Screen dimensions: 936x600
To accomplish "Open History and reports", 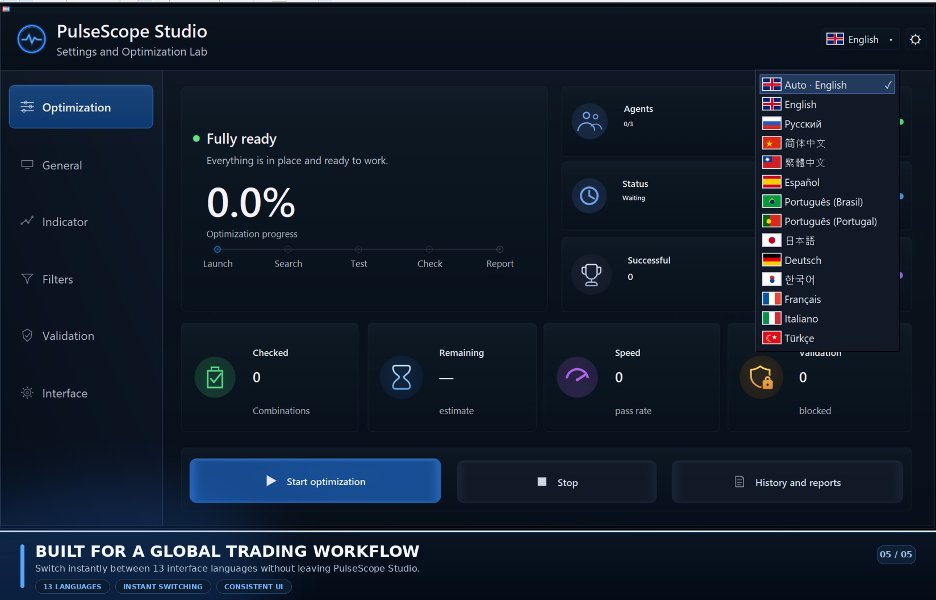I will click(x=787, y=482).
